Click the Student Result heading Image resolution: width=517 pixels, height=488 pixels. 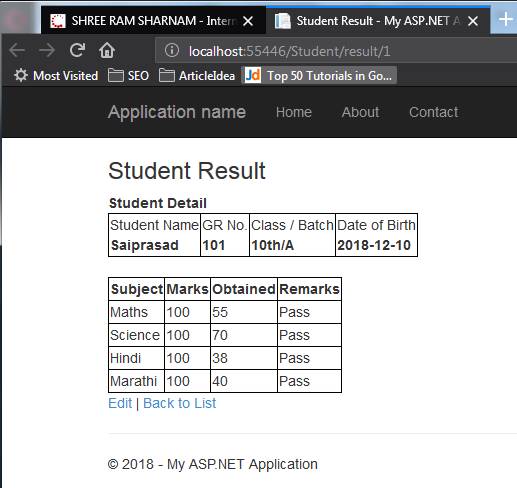(x=187, y=171)
